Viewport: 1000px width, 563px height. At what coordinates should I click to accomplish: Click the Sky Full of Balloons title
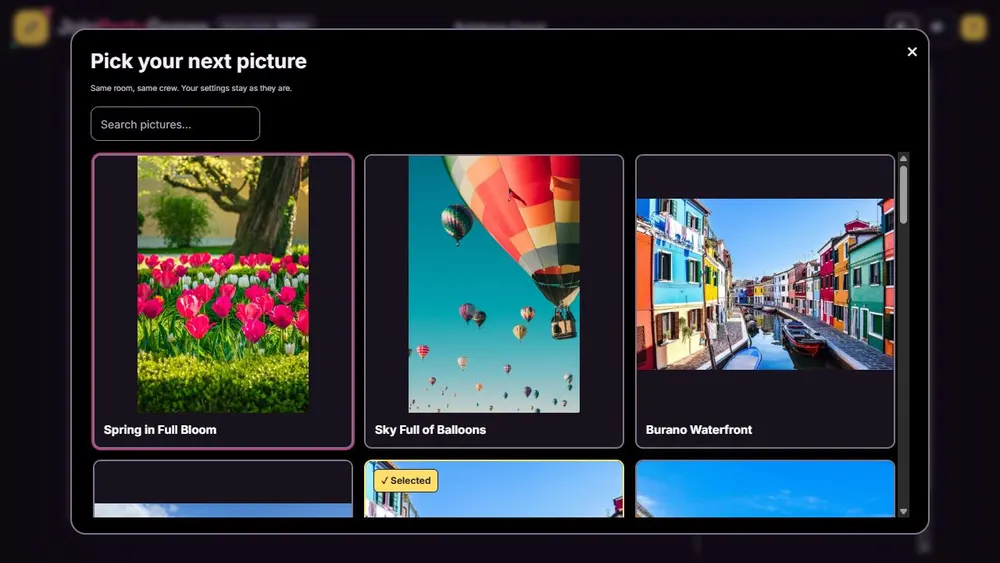click(430, 430)
